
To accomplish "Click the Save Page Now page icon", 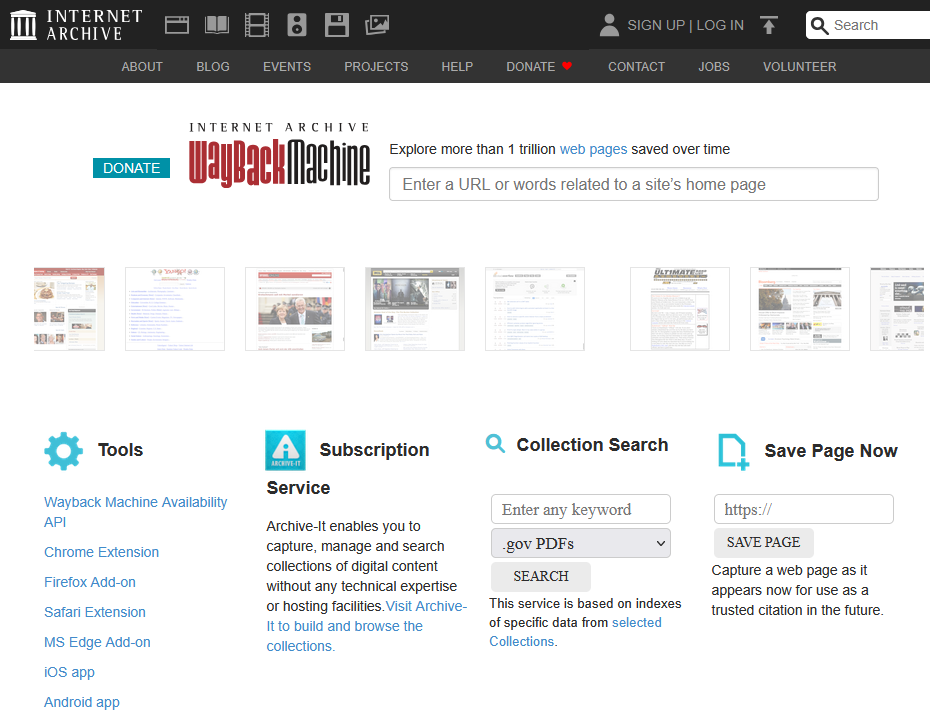I will click(733, 452).
